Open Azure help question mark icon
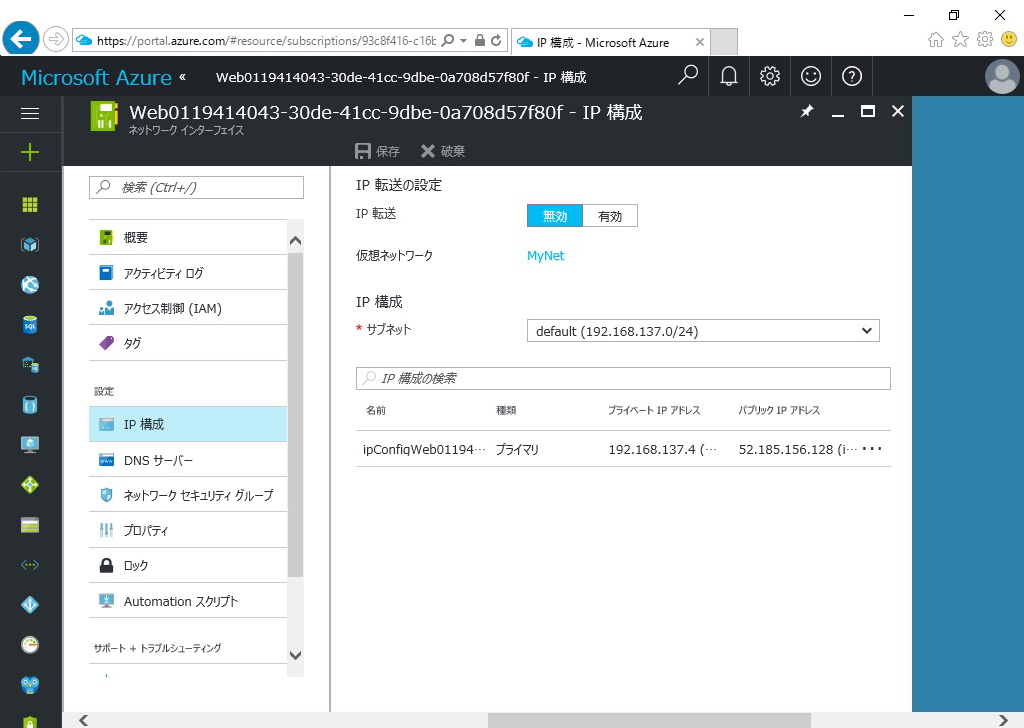Screen dimensions: 1024x728 click(852, 76)
